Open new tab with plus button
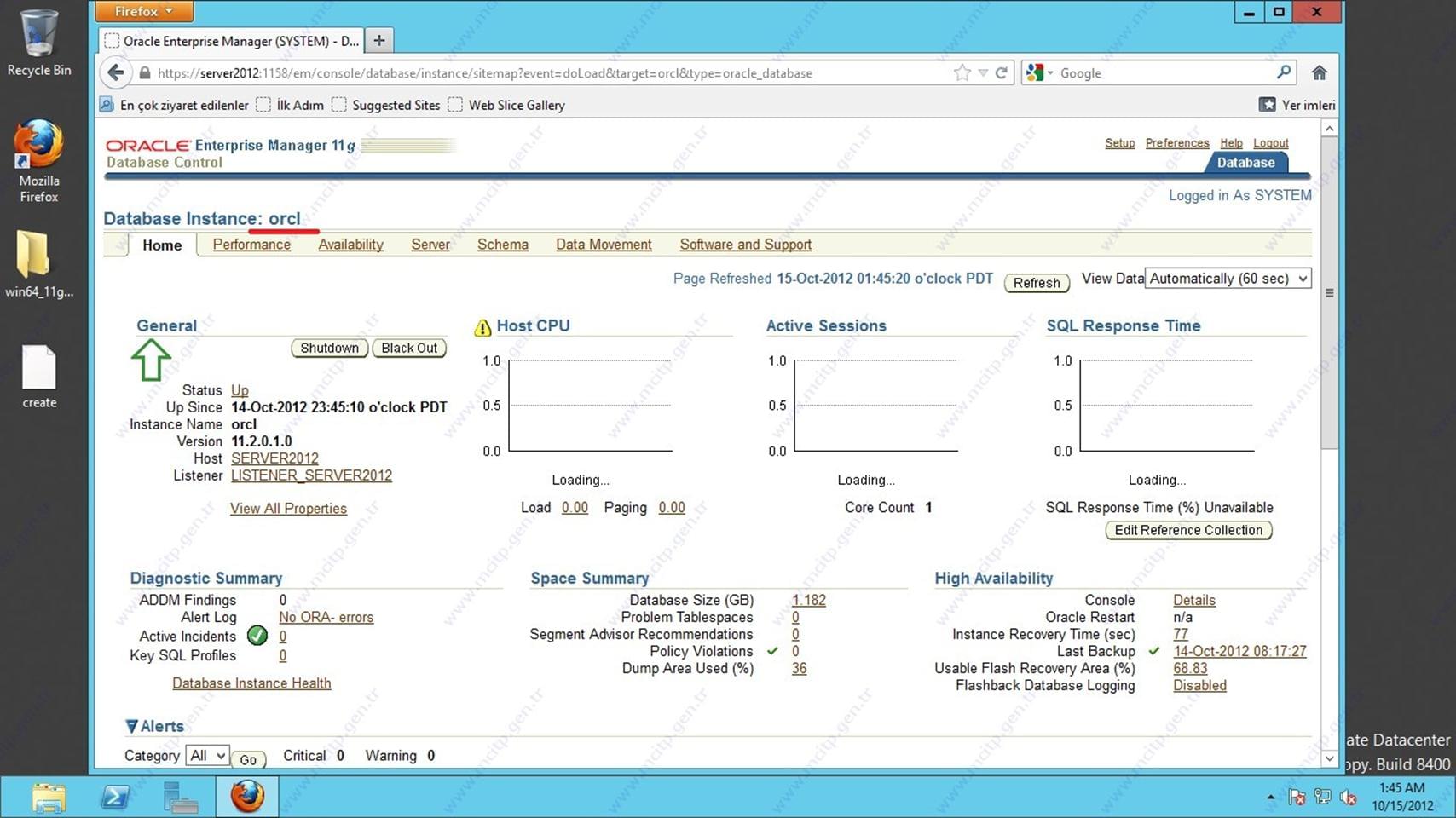The height and width of the screenshot is (818, 1456). tap(379, 40)
